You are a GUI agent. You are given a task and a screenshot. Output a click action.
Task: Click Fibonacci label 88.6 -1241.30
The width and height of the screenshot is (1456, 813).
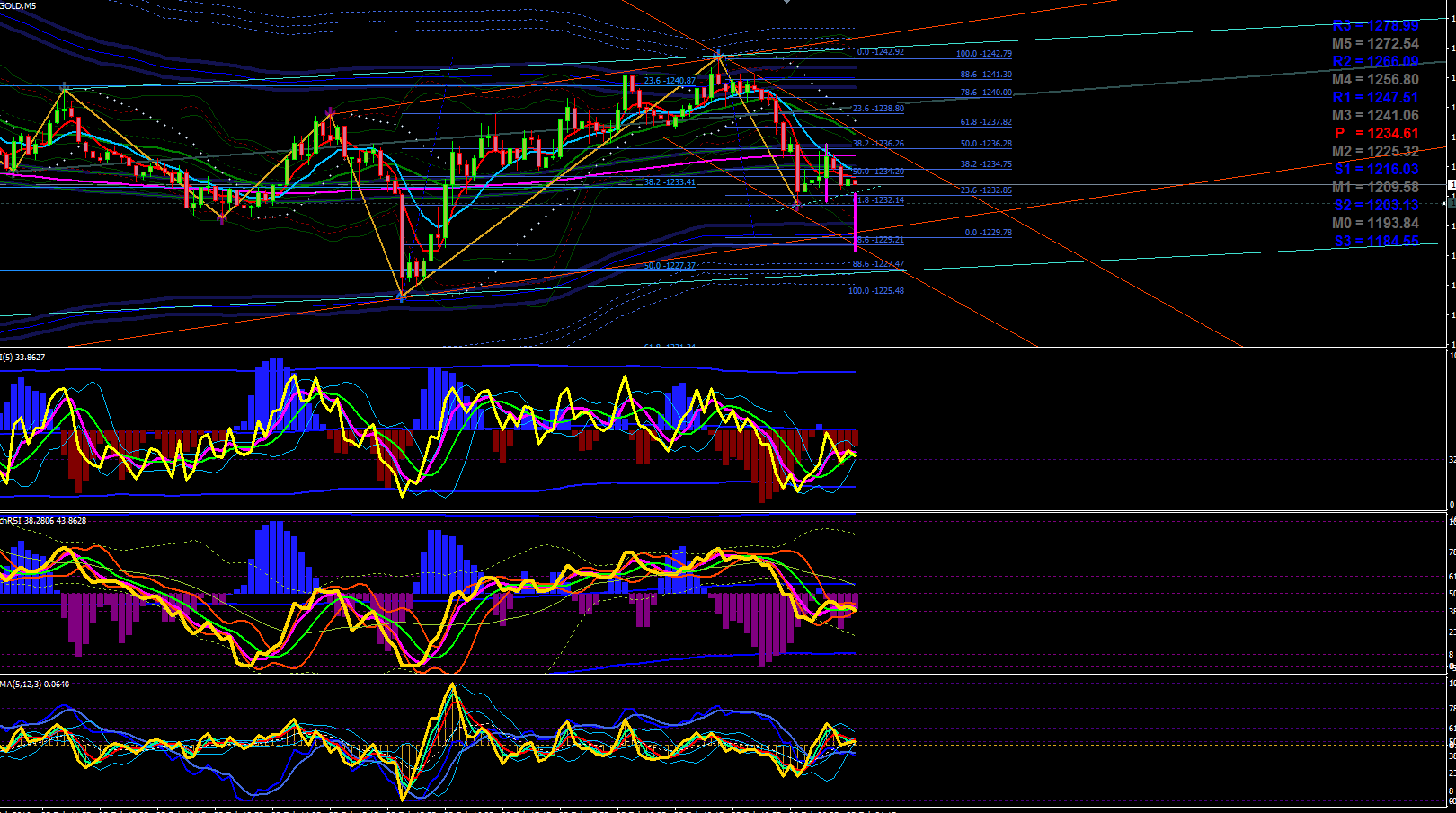[986, 75]
